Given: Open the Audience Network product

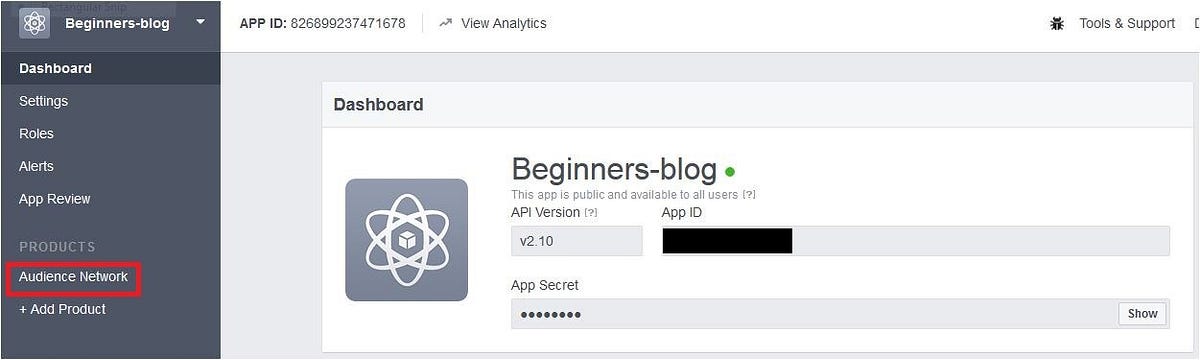Looking at the screenshot, I should coord(74,277).
